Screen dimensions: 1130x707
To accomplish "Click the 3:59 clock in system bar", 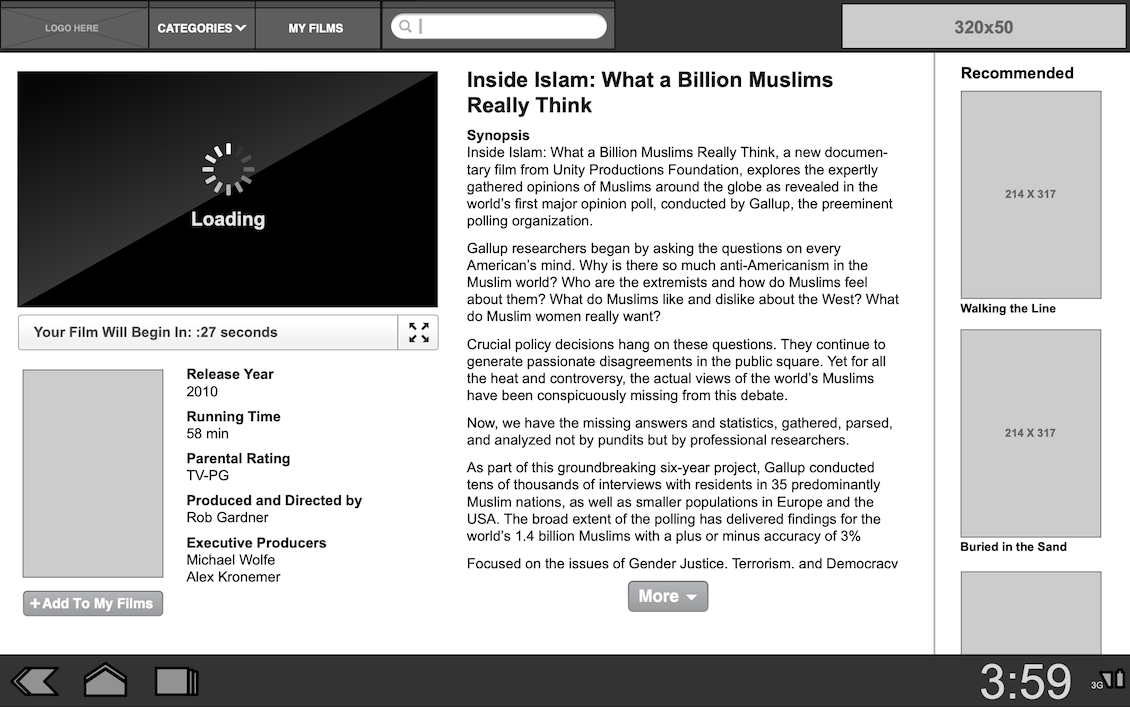I will point(1026,681).
